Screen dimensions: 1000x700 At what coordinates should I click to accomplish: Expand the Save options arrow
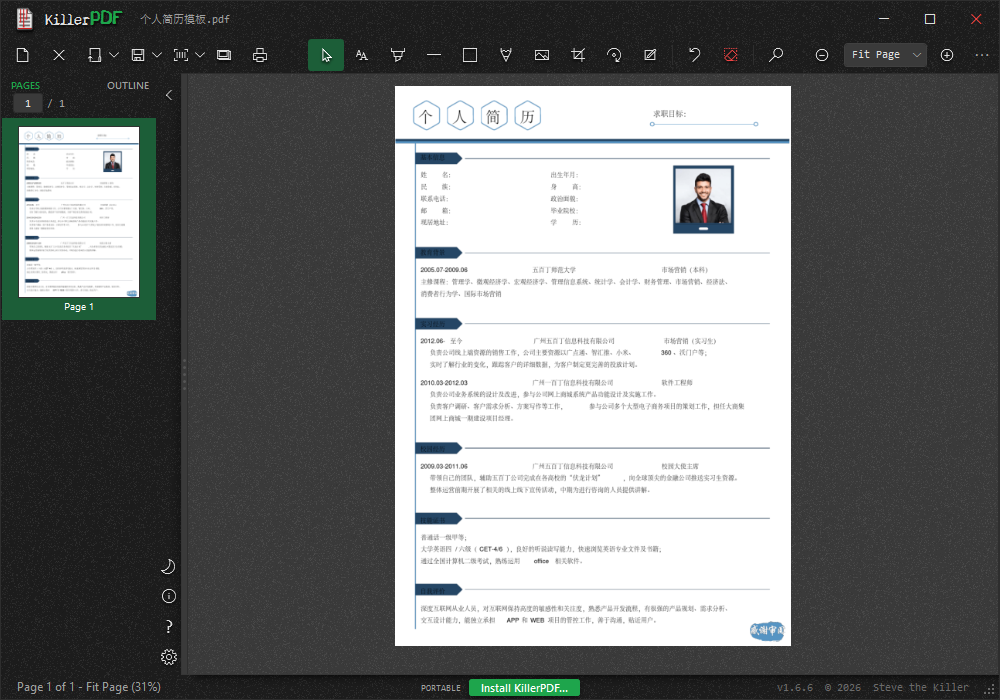pyautogui.click(x=157, y=55)
